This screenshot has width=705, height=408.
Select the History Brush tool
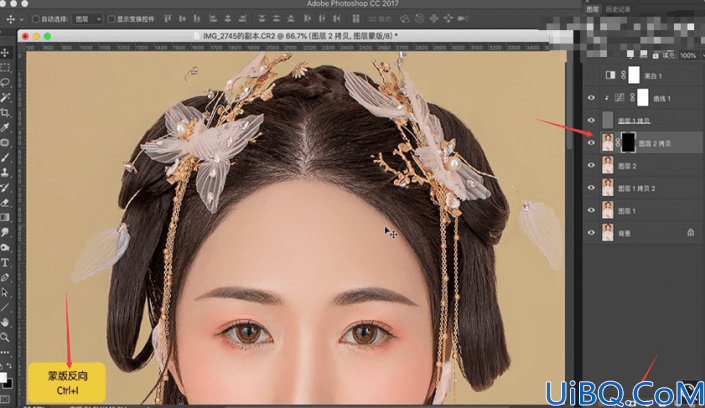5,188
